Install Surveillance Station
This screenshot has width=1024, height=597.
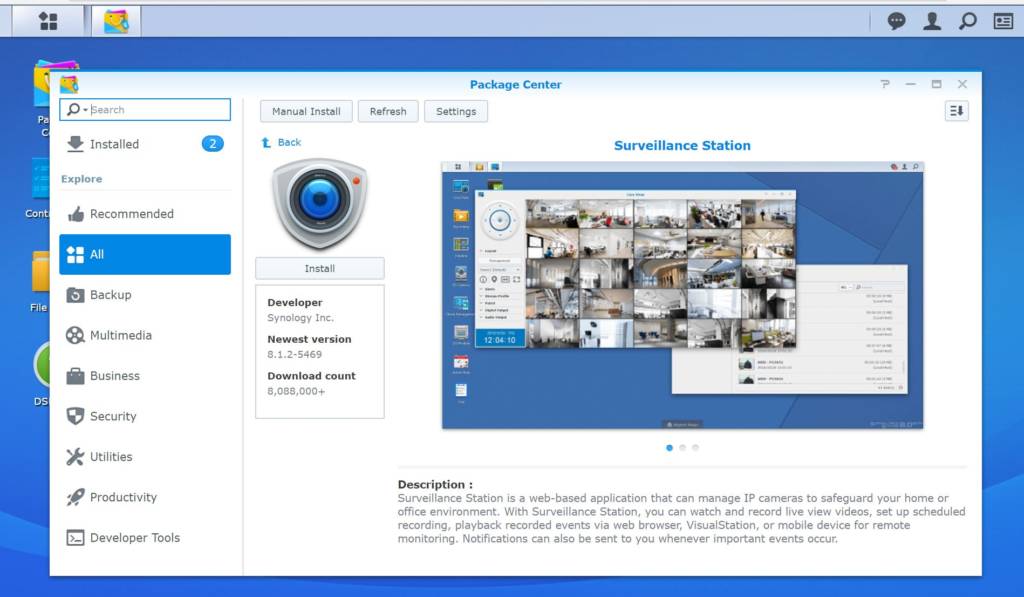coord(319,268)
